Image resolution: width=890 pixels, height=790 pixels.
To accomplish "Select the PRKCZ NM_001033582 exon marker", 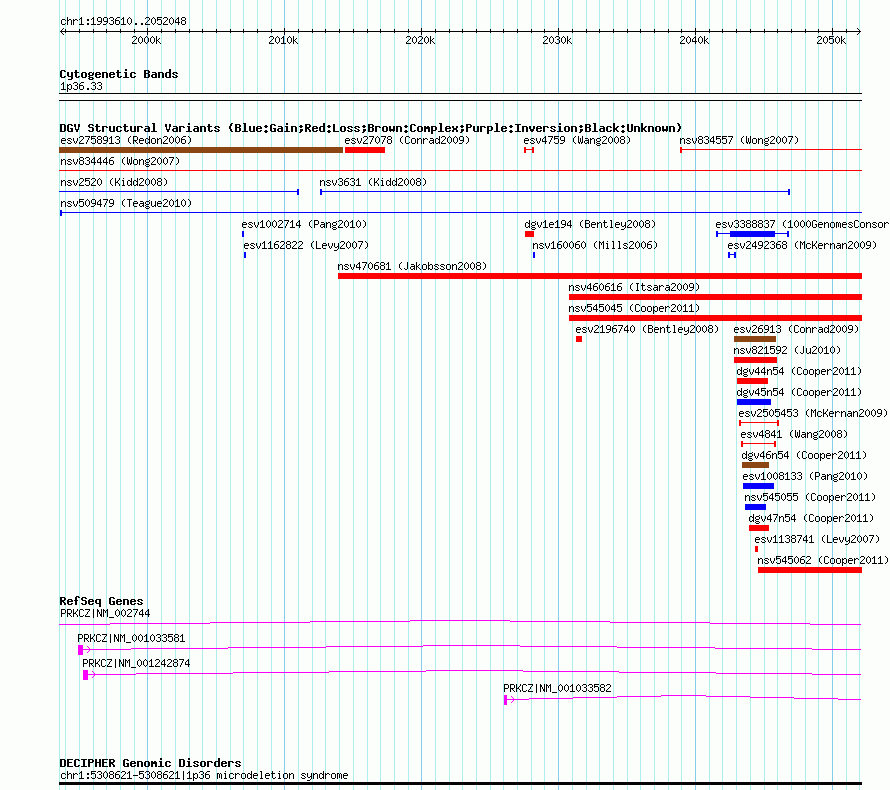I will click(506, 700).
